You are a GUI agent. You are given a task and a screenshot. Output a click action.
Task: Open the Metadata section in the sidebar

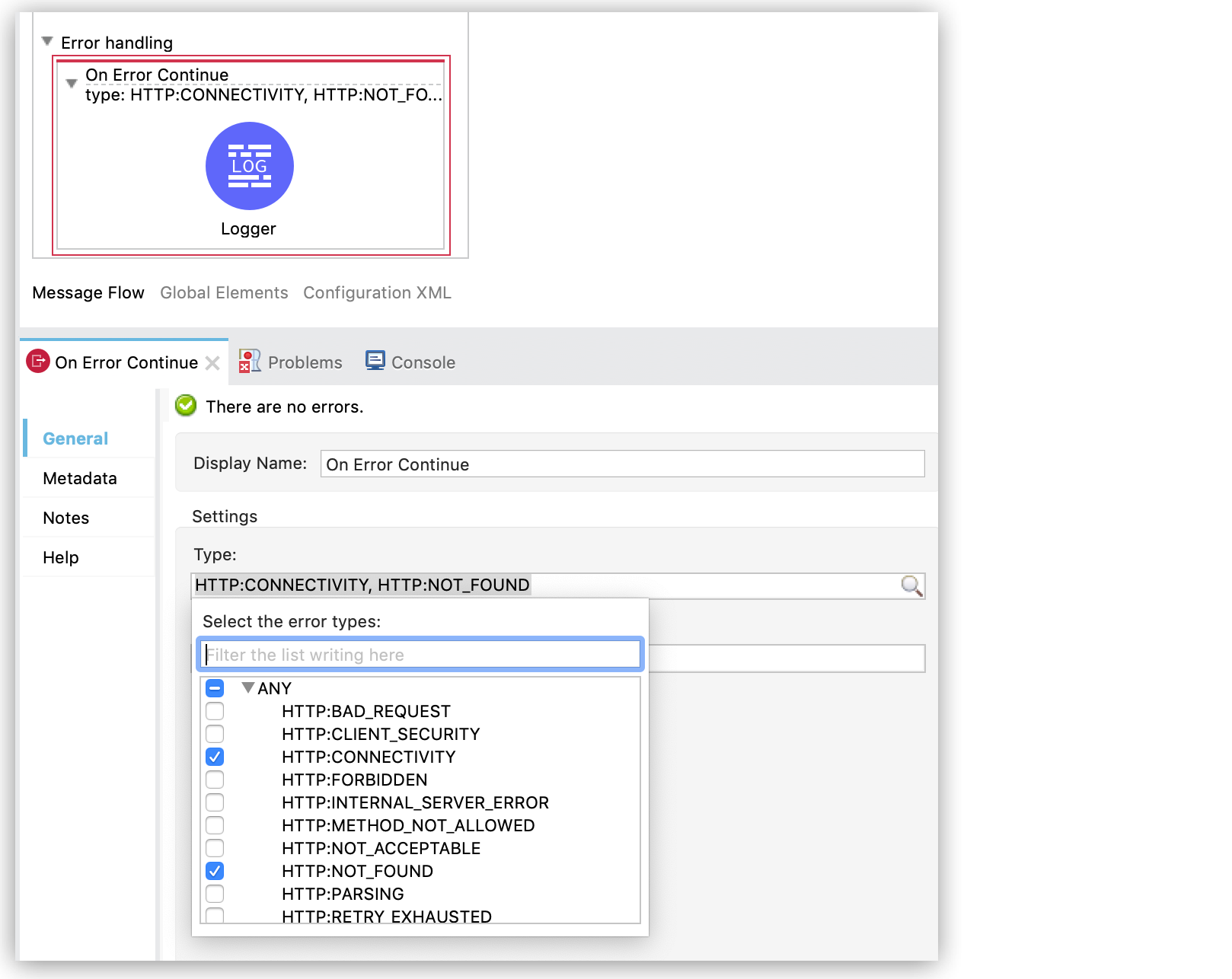pos(79,478)
